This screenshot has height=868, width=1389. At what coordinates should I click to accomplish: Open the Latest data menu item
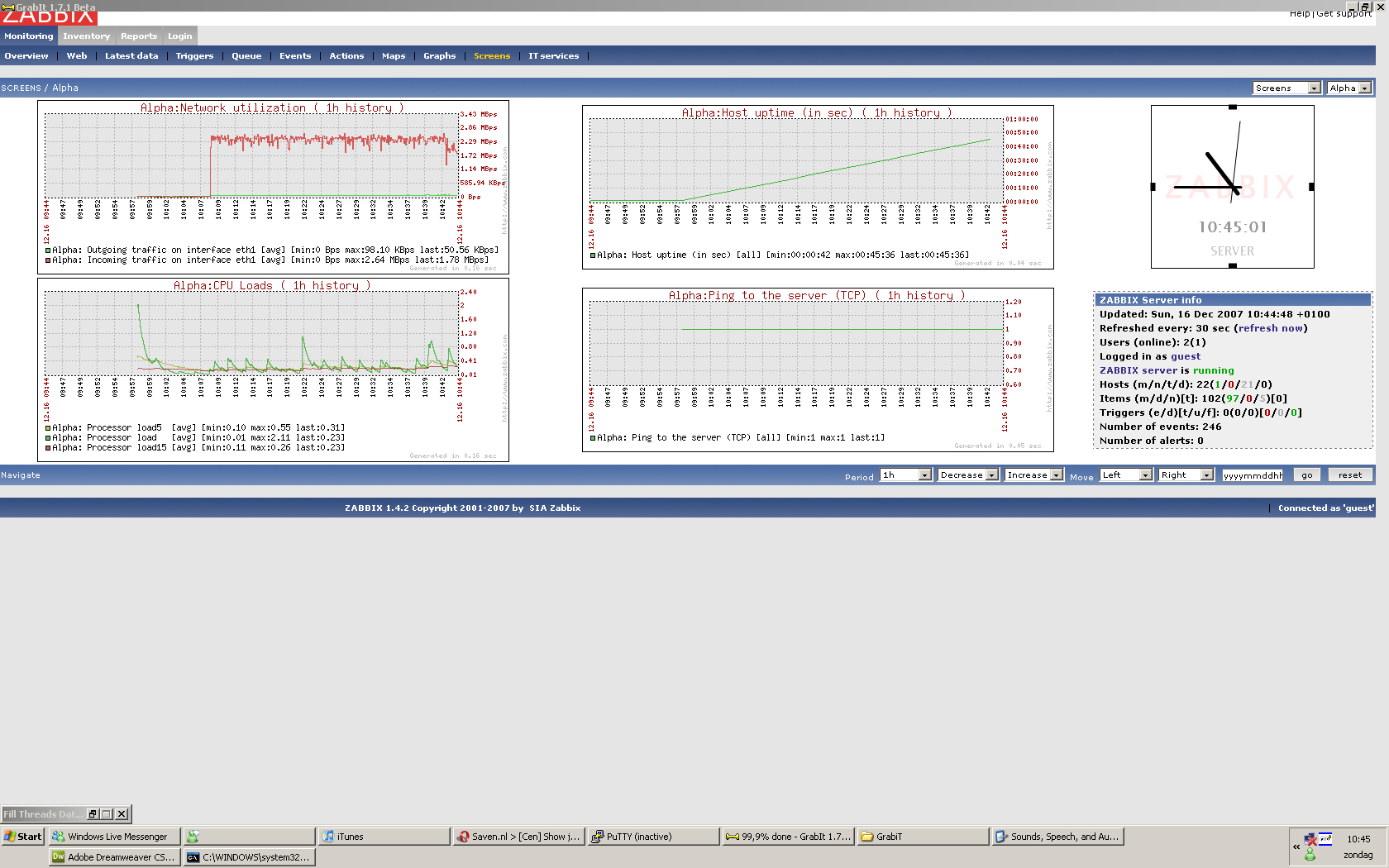[x=131, y=56]
